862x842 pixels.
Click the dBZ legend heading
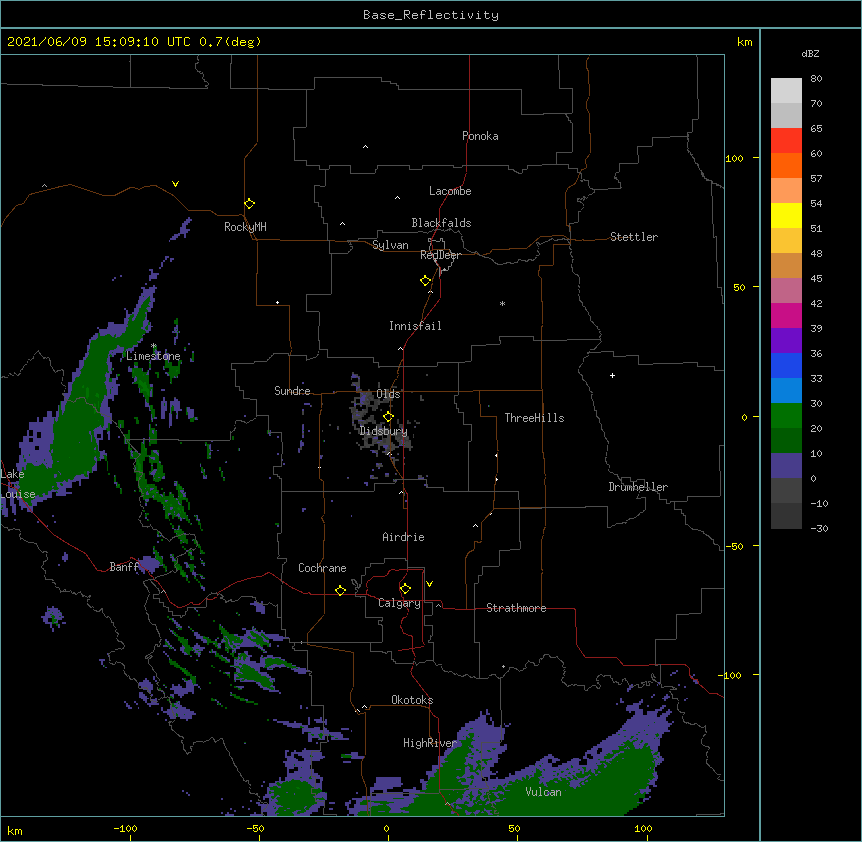tap(810, 53)
